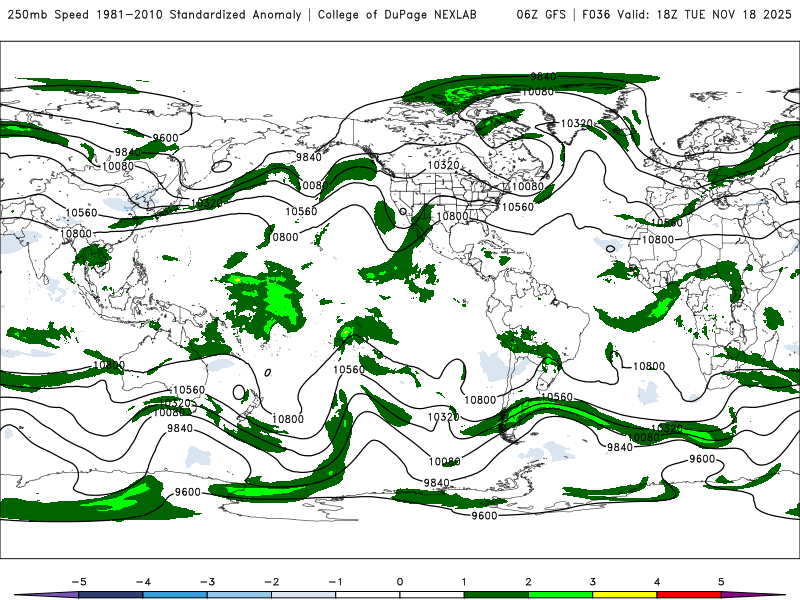Image resolution: width=800 pixels, height=600 pixels.
Task: Click the light blue -3 to -2 colorbar segment
Action: 239,595
